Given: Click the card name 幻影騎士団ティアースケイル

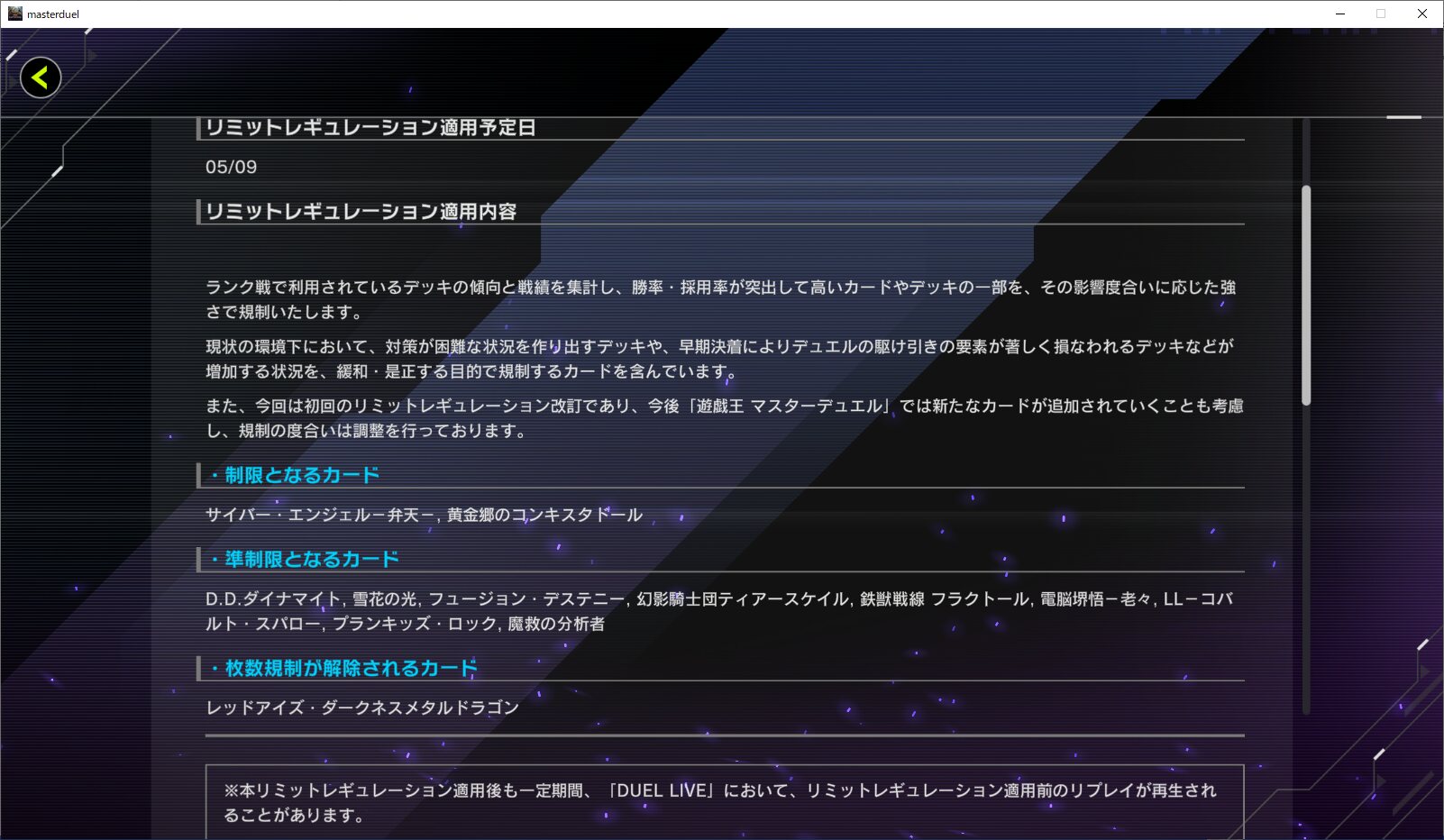Looking at the screenshot, I should point(743,598).
